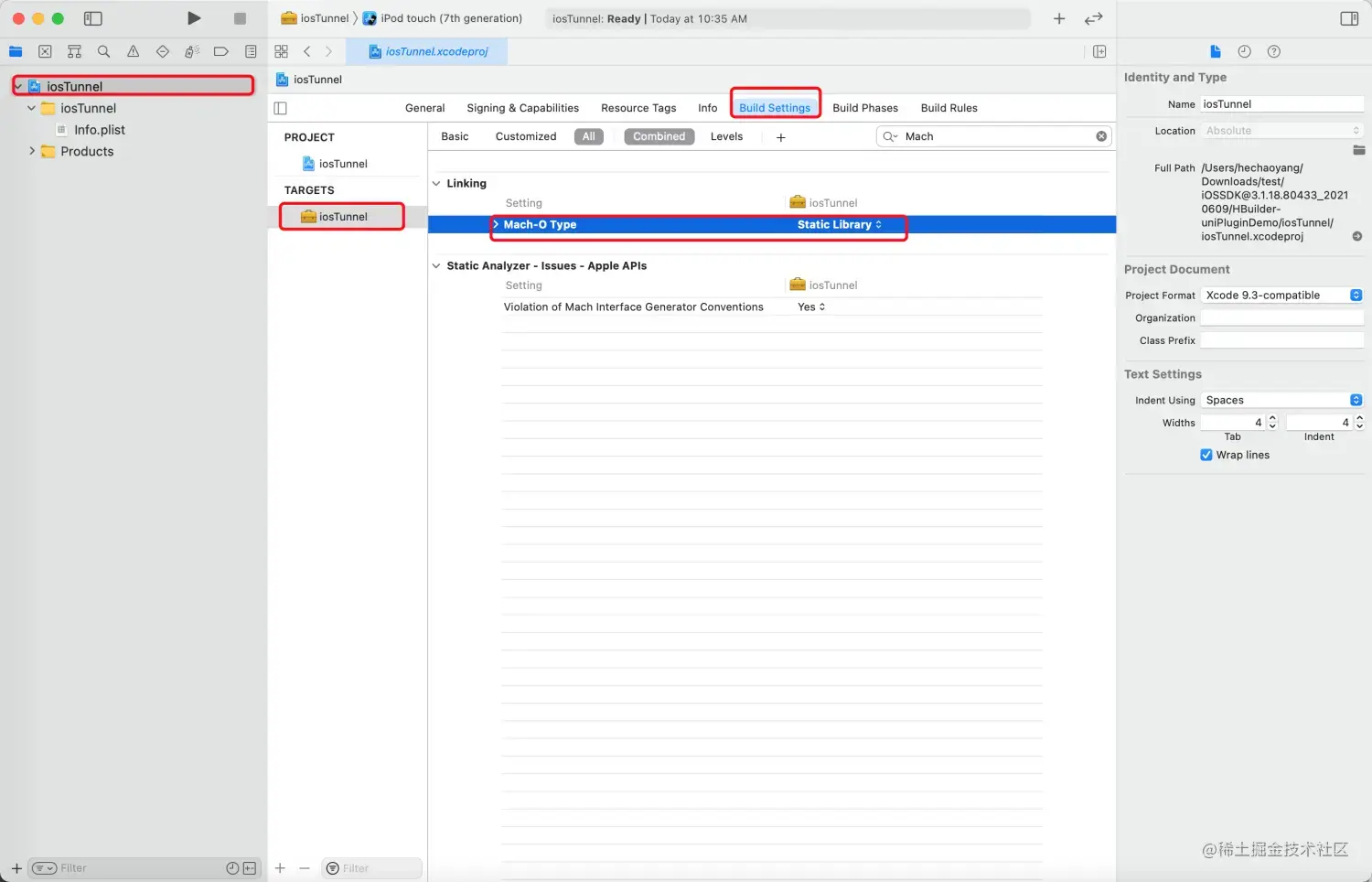Viewport: 1372px width, 882px height.
Task: Collapse the iosTunnel project root
Action: pos(18,86)
